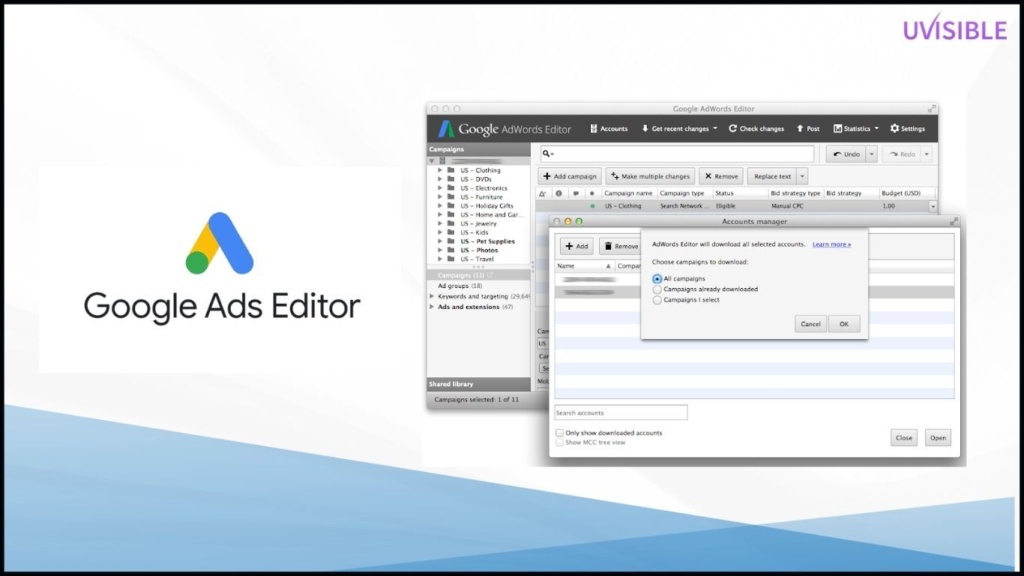The height and width of the screenshot is (576, 1024).
Task: Collapse the account root node in the tree
Action: click(432, 161)
